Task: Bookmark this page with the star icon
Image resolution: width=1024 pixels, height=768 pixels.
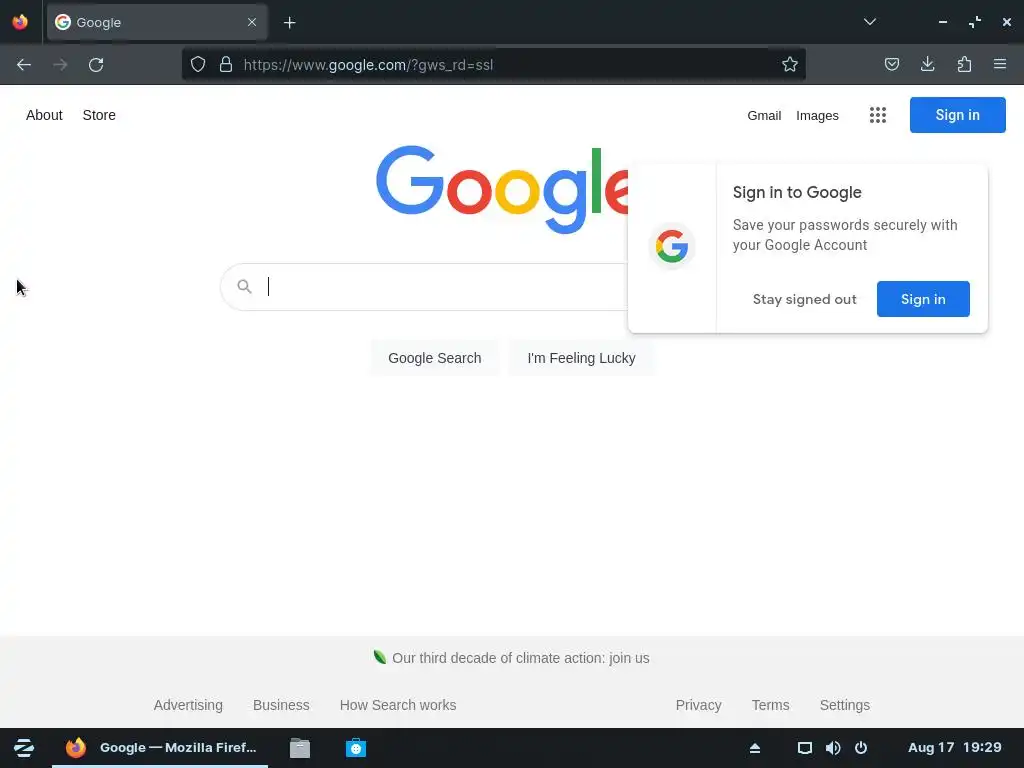Action: coord(790,64)
